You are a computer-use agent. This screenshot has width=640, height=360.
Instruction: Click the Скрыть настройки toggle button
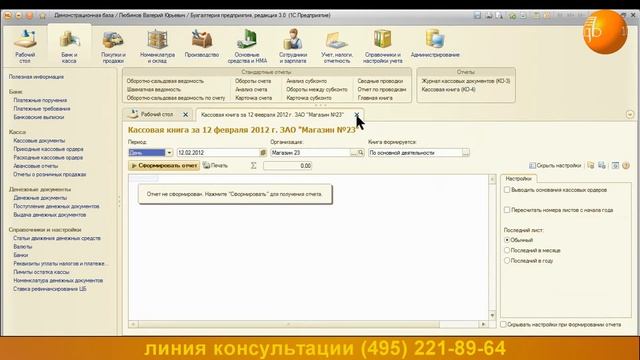(x=555, y=165)
